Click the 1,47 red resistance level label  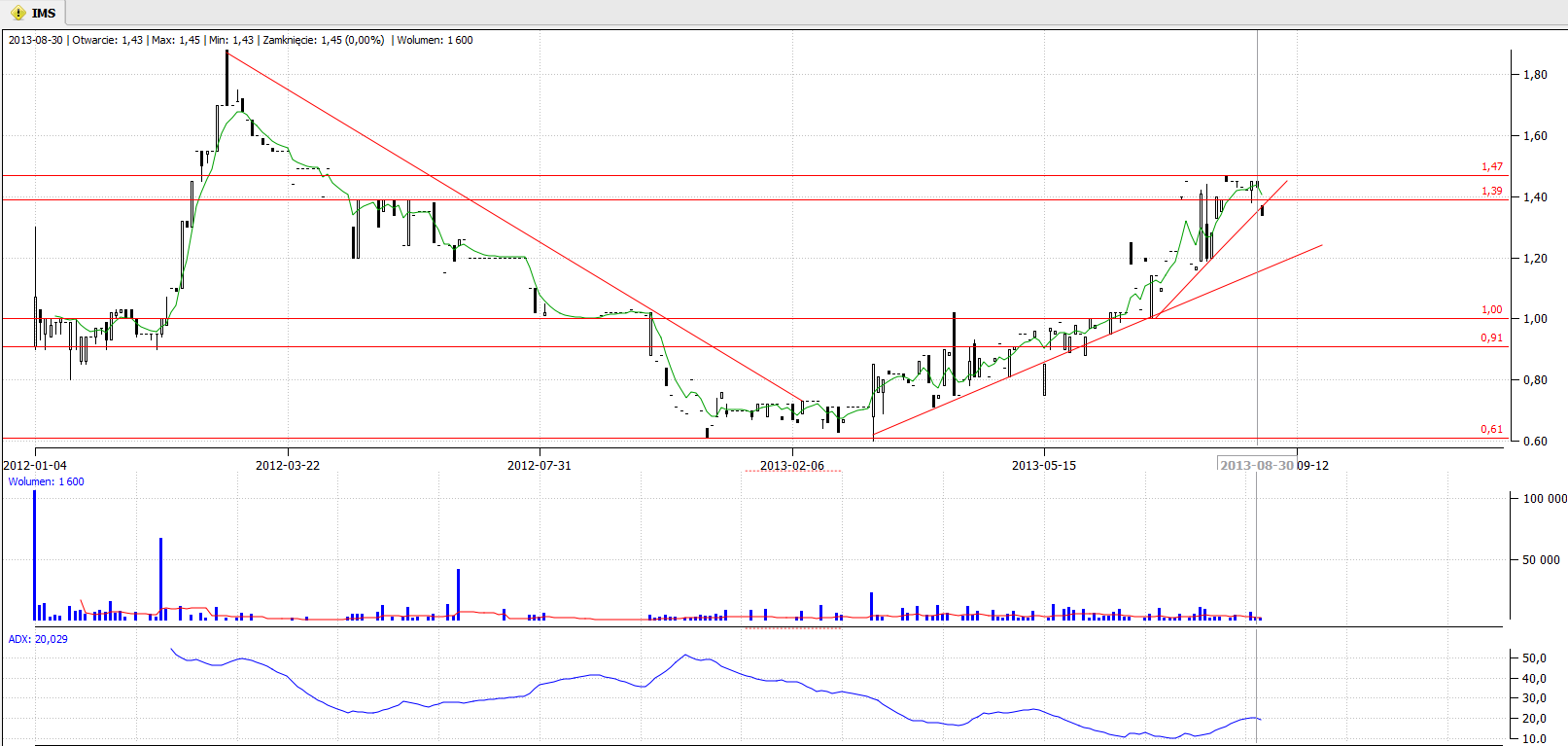point(1491,167)
